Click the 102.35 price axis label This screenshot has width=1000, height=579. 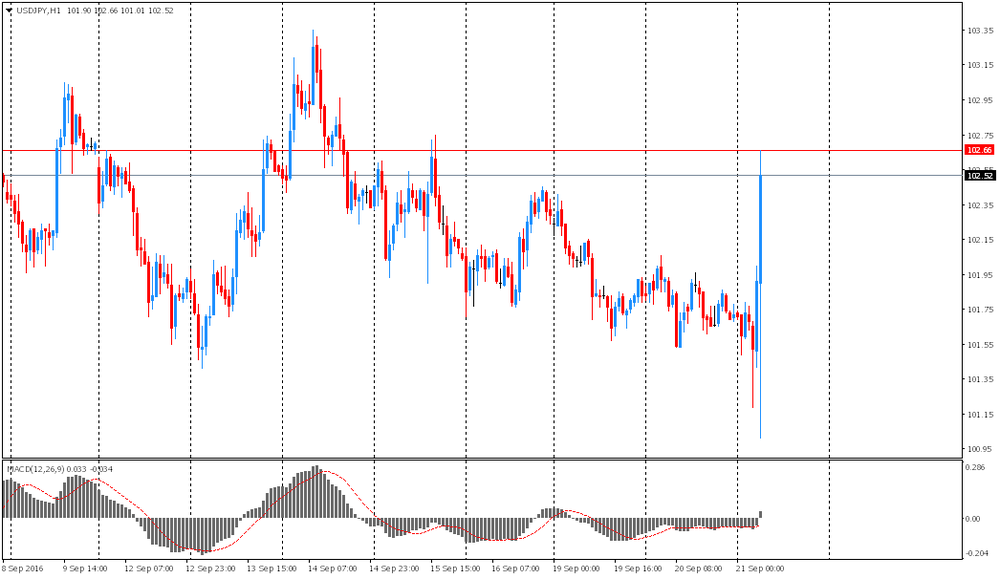(x=980, y=205)
